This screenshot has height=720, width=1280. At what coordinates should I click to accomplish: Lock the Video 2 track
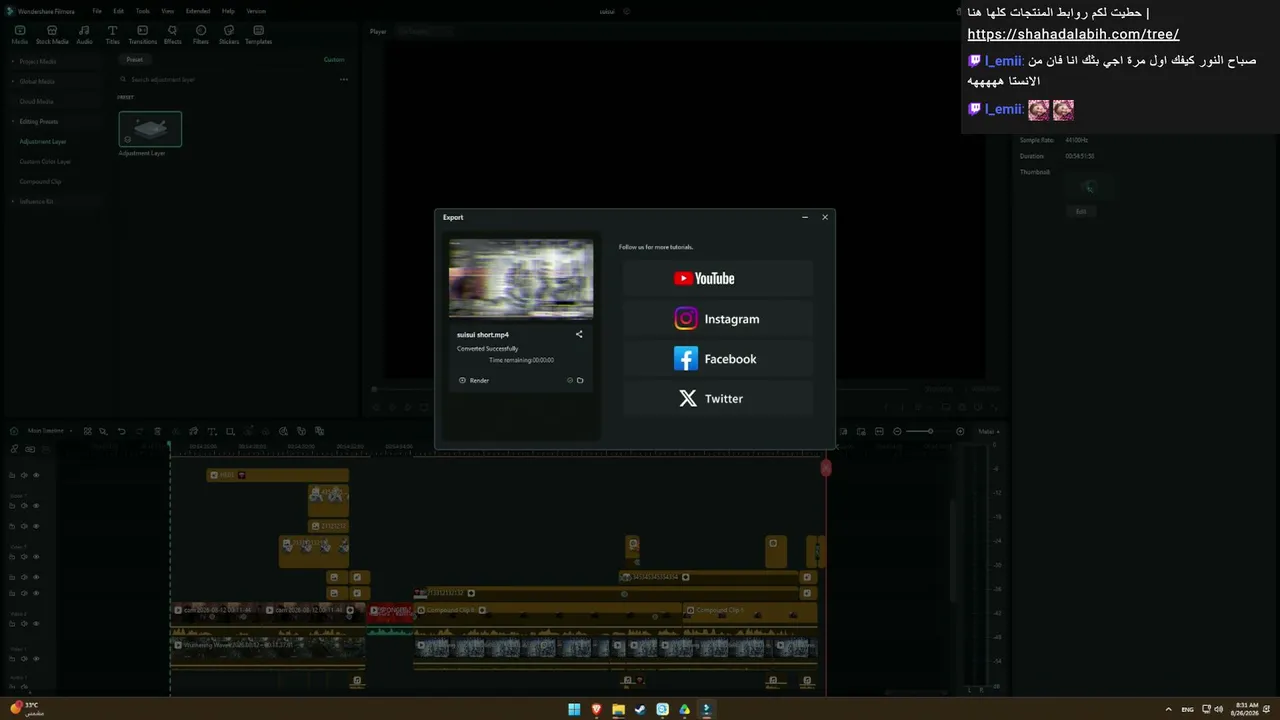(x=12, y=624)
